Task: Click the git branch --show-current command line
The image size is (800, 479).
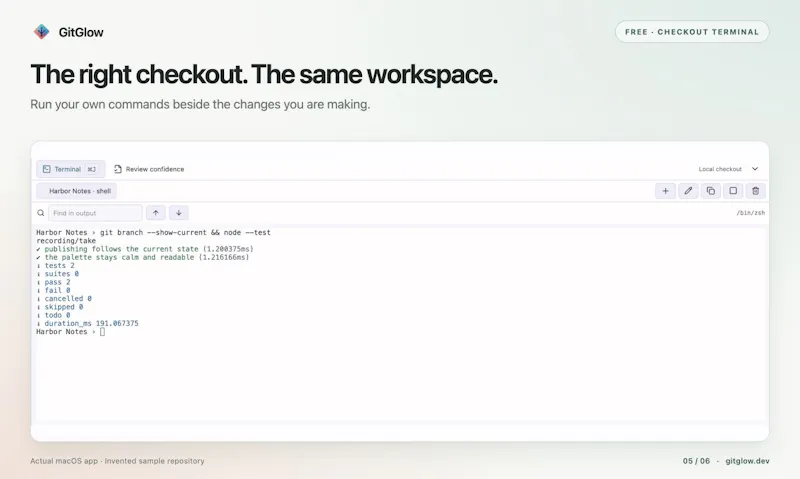Action: [x=154, y=232]
